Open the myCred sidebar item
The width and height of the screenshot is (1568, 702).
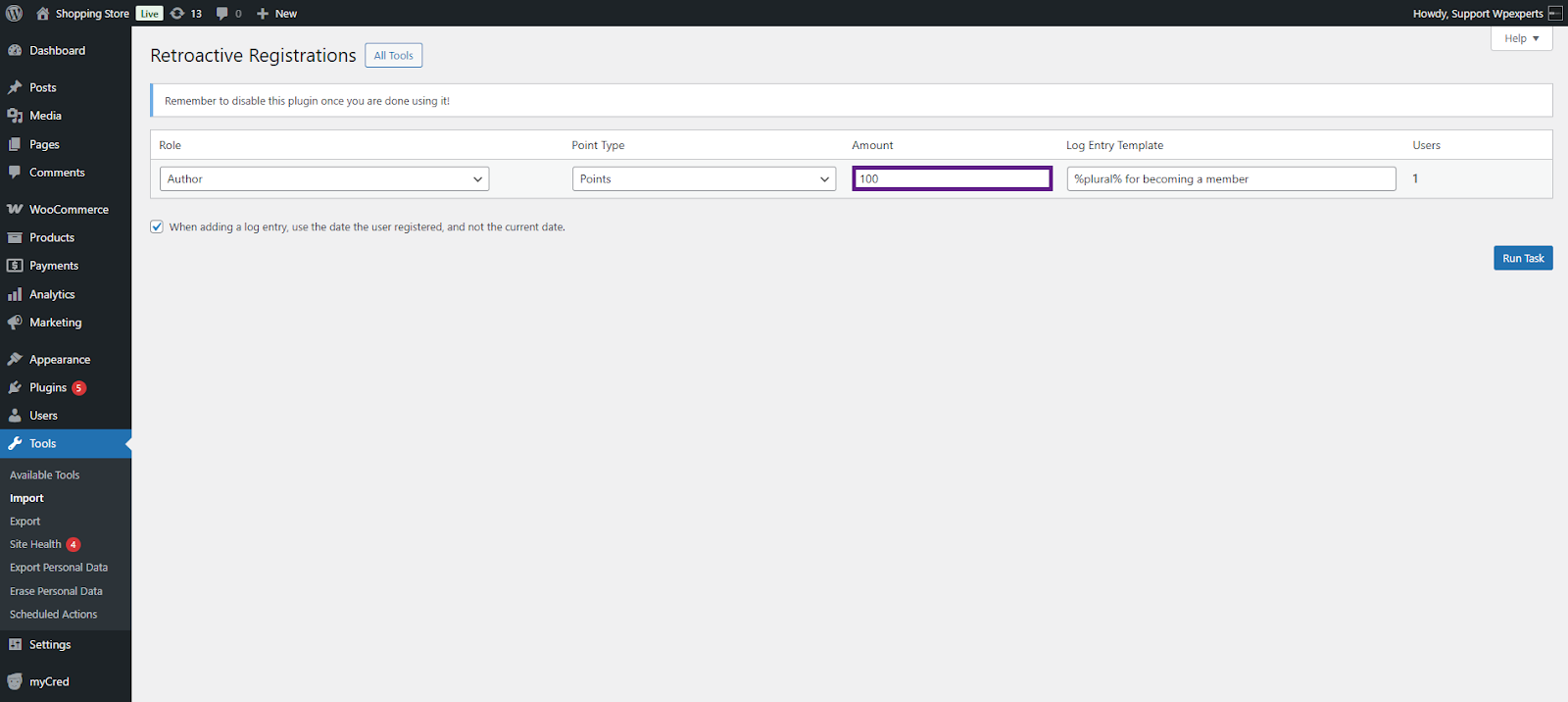tap(49, 682)
